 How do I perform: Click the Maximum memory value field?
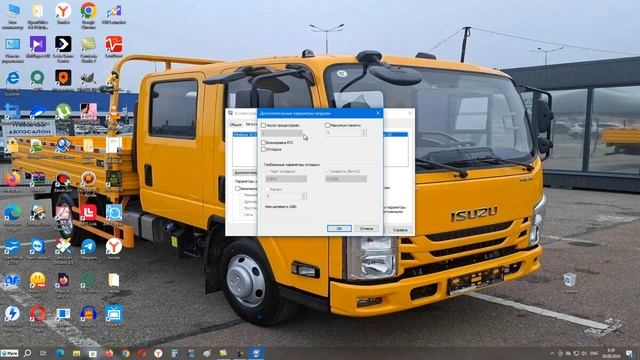tap(343, 133)
